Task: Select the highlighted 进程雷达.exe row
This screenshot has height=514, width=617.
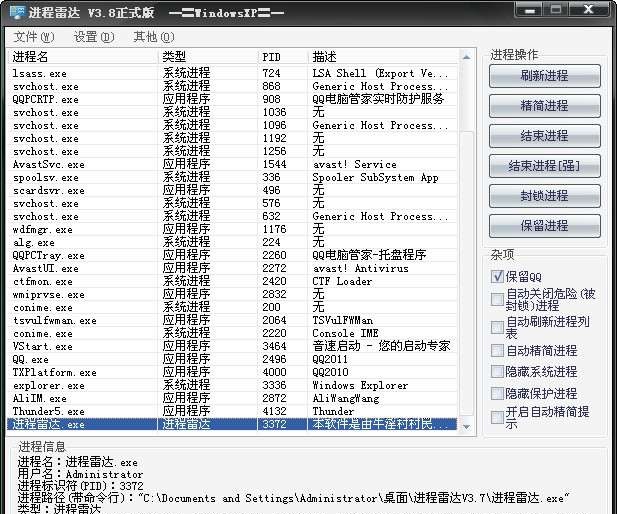Action: pos(232,424)
